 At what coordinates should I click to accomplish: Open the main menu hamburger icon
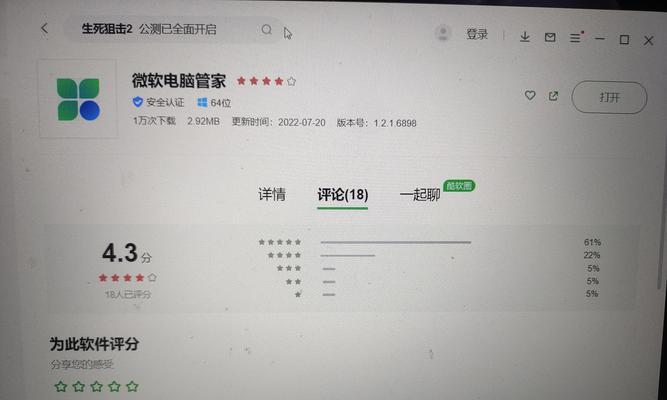575,38
